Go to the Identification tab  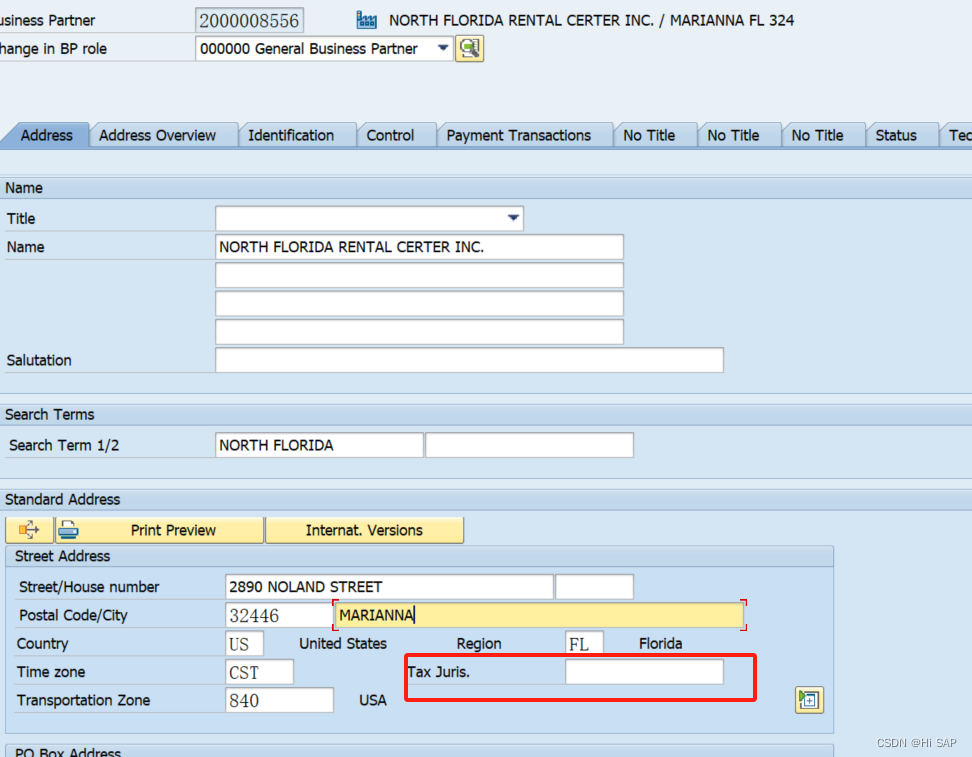pos(291,135)
